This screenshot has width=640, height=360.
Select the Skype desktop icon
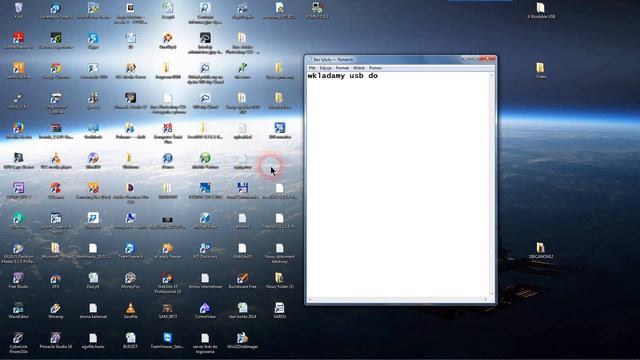(x=93, y=41)
